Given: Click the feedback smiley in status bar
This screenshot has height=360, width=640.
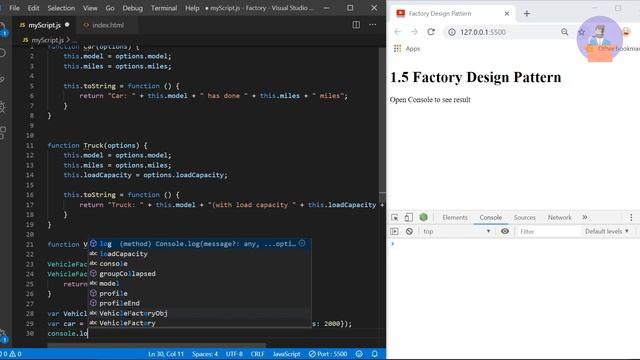Looking at the screenshot, I should 359,354.
